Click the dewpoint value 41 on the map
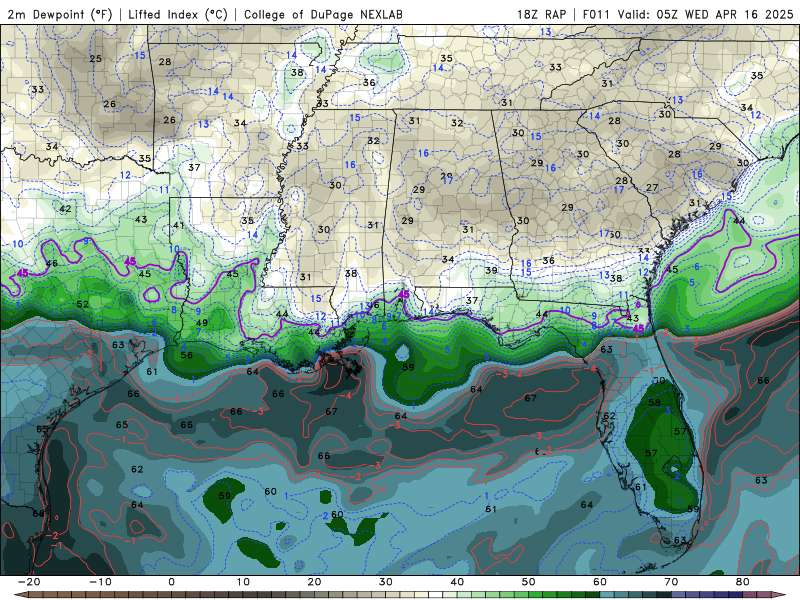 coord(178,225)
